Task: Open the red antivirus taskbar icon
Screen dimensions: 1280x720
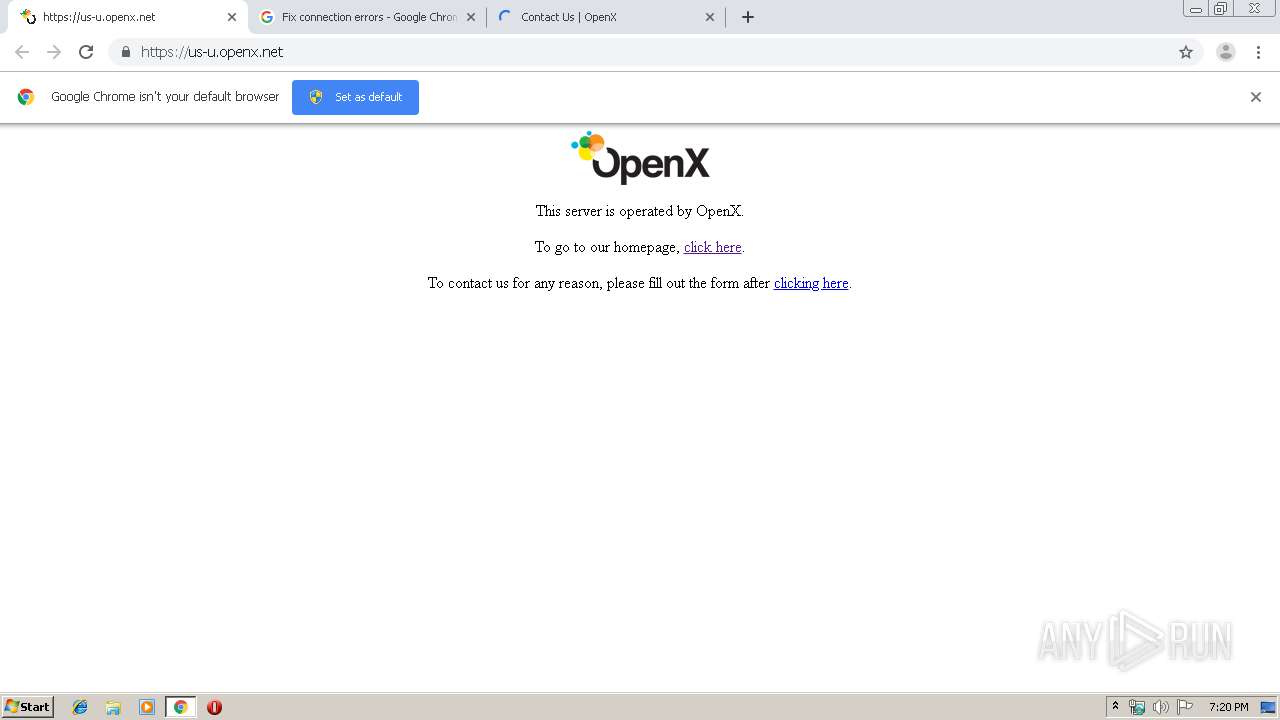Action: point(214,707)
